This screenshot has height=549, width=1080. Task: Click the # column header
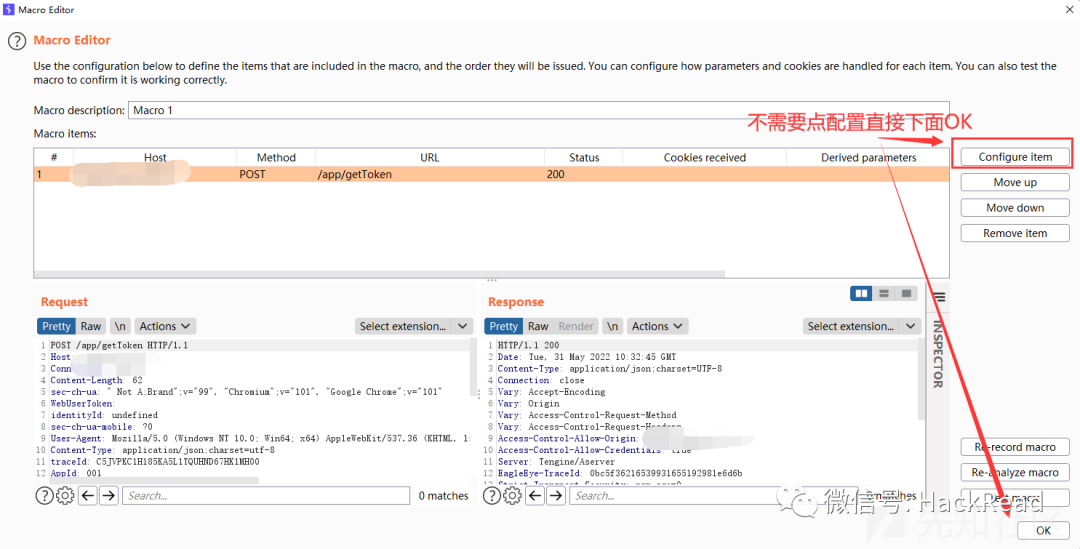pyautogui.click(x=54, y=158)
